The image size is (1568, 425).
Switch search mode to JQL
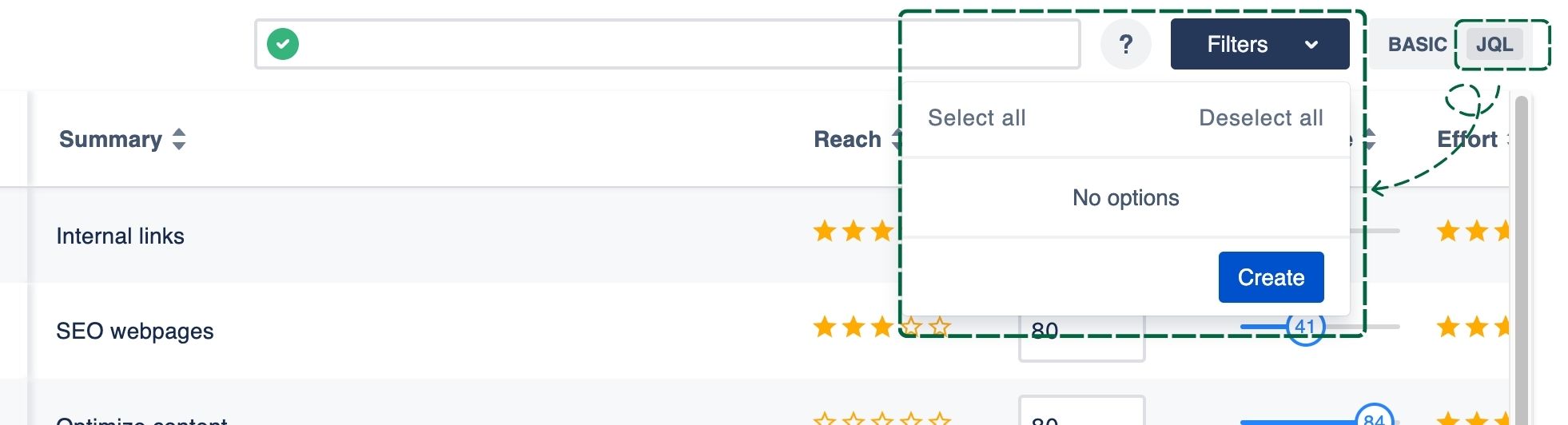1494,44
